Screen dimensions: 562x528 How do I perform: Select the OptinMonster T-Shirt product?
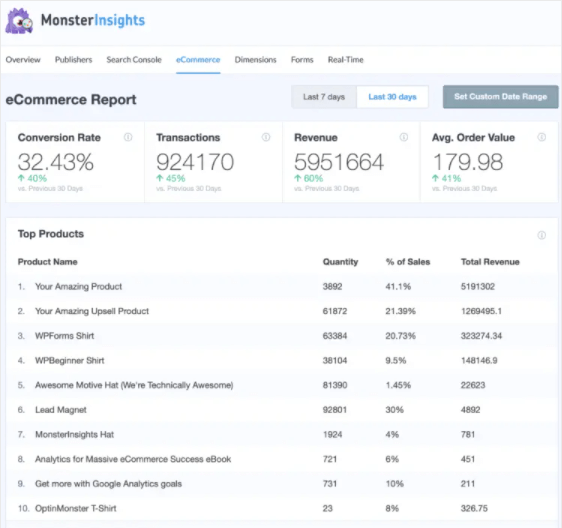tap(76, 509)
